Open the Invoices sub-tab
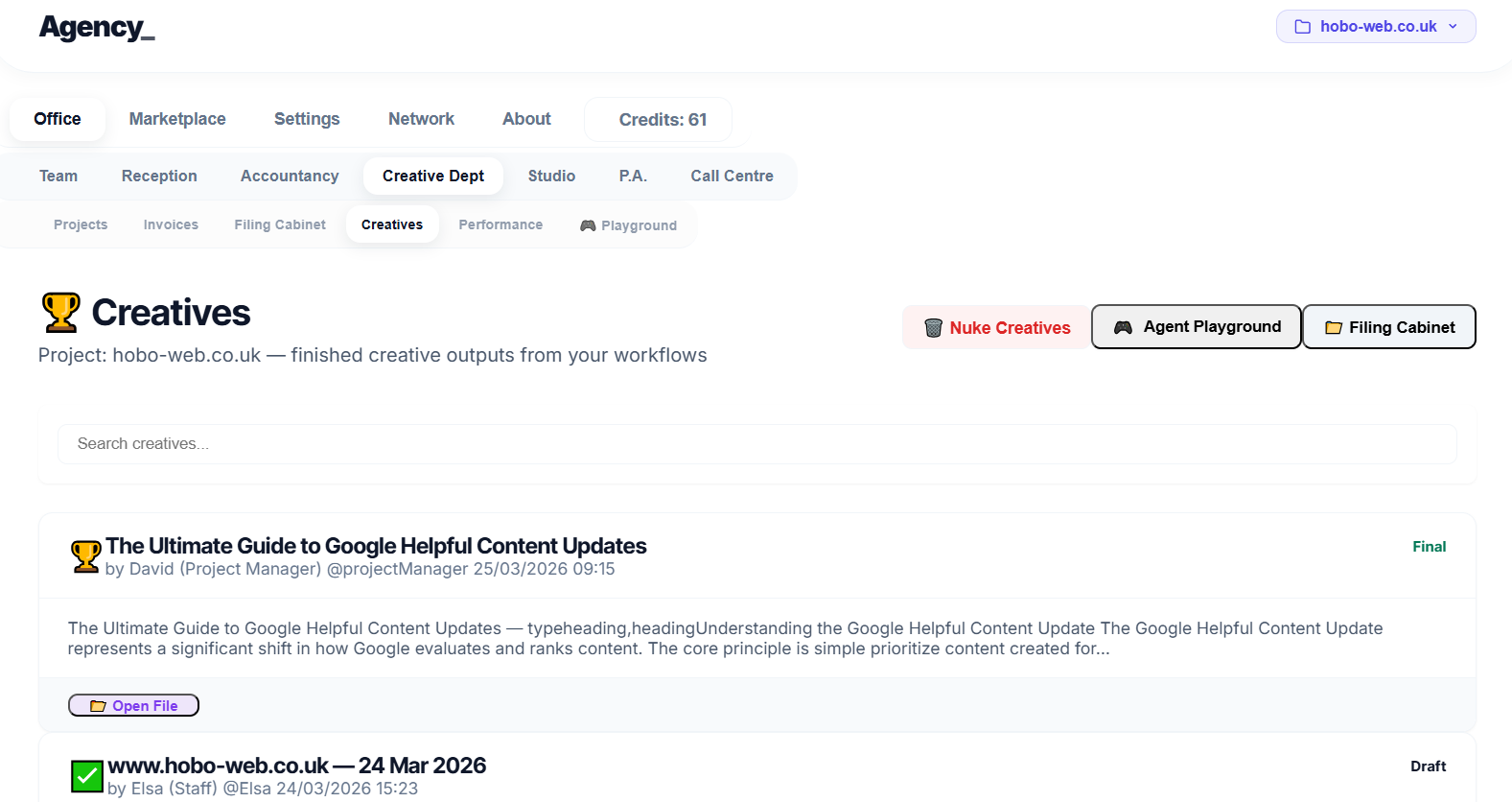The image size is (1512, 802). tap(171, 224)
